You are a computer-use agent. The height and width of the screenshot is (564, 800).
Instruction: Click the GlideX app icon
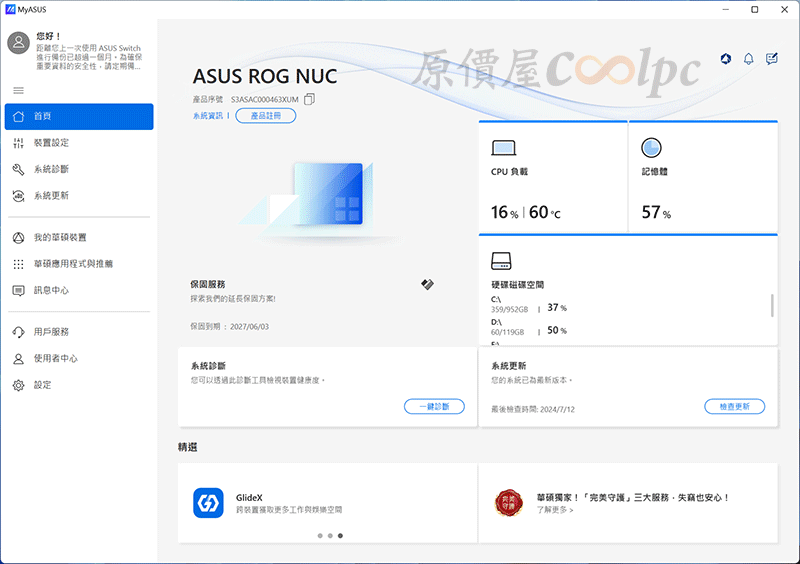pos(208,503)
